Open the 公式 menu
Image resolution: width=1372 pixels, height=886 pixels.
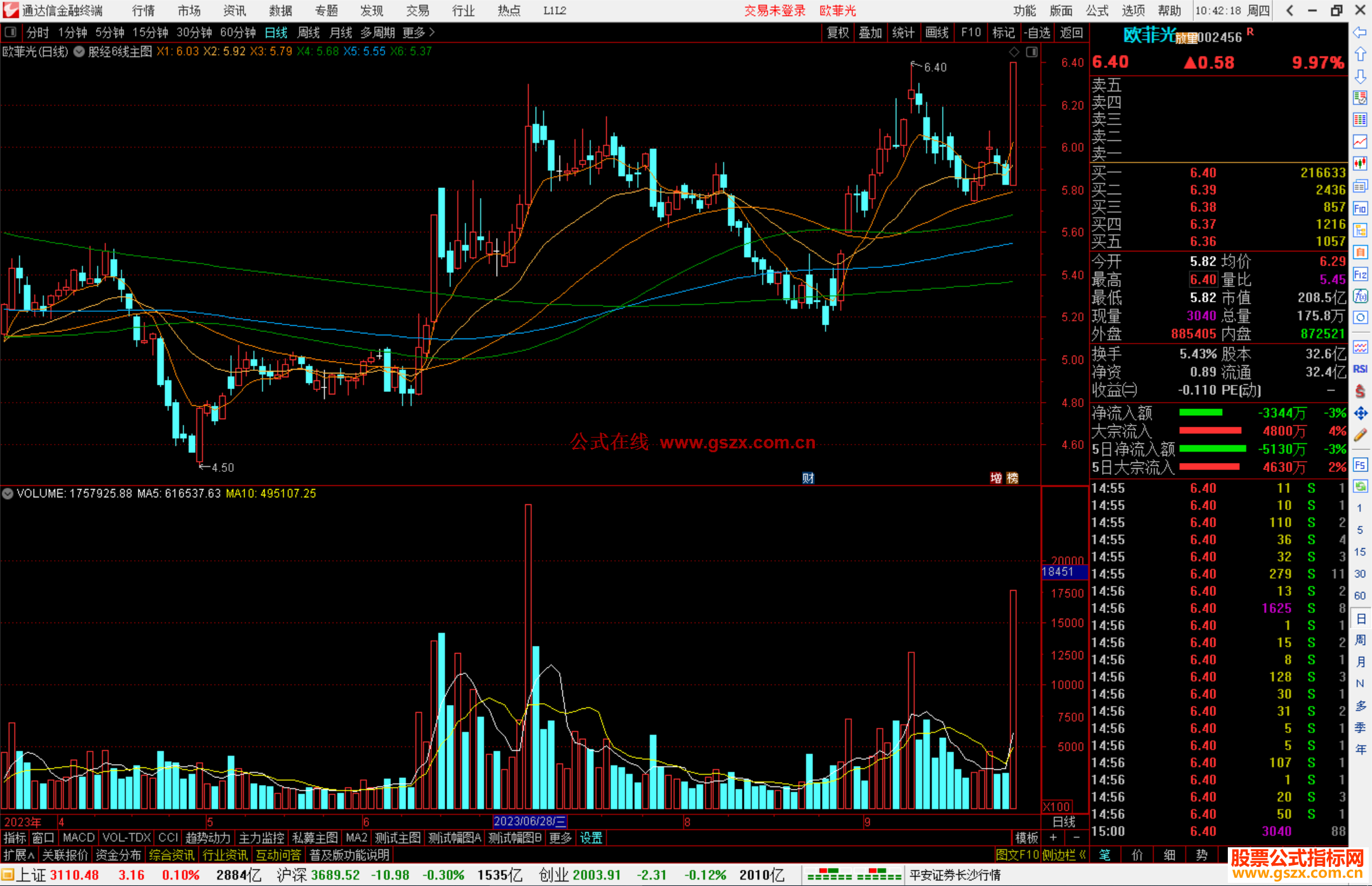click(x=1097, y=11)
